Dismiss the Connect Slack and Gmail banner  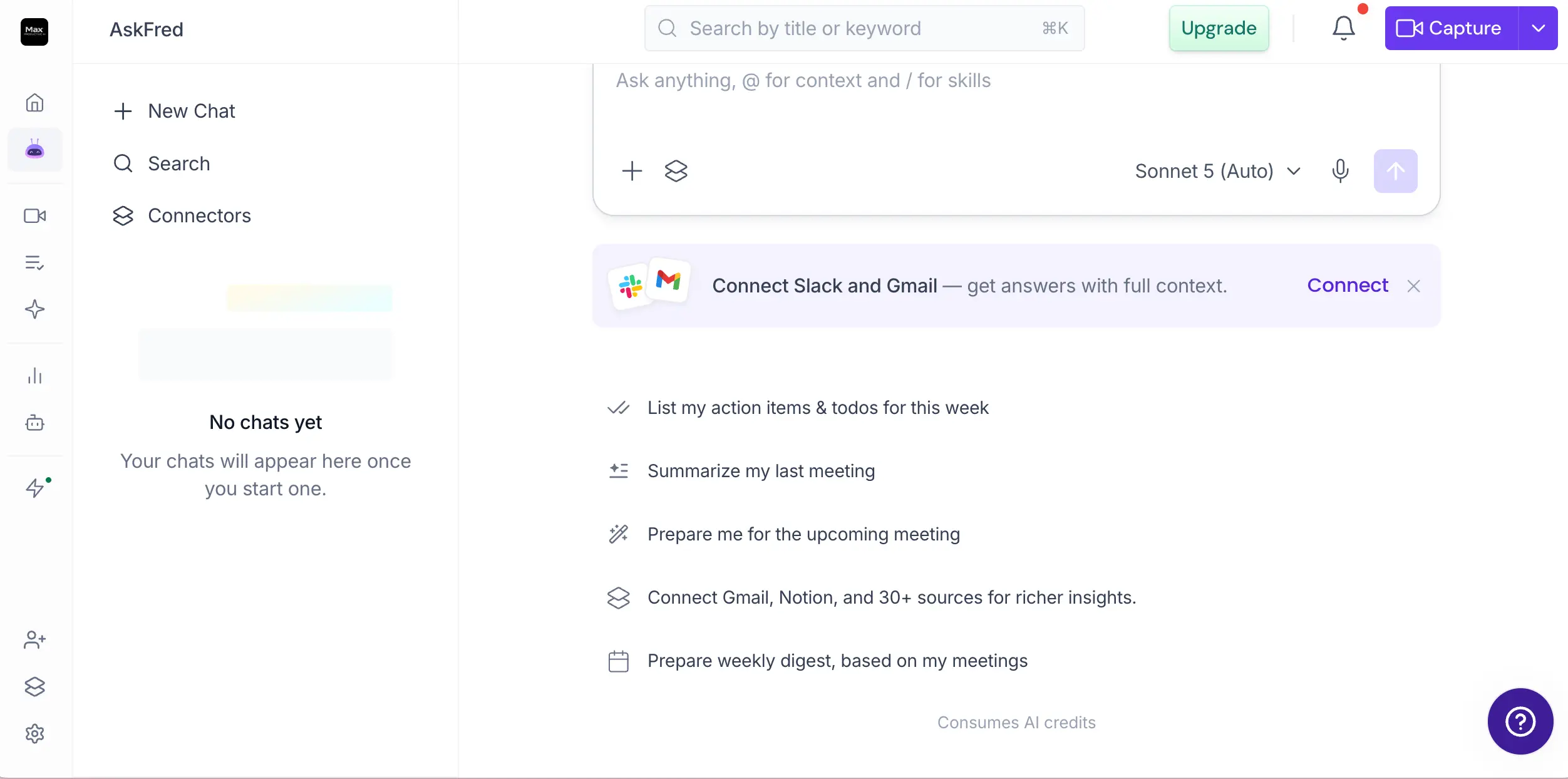[x=1413, y=286]
